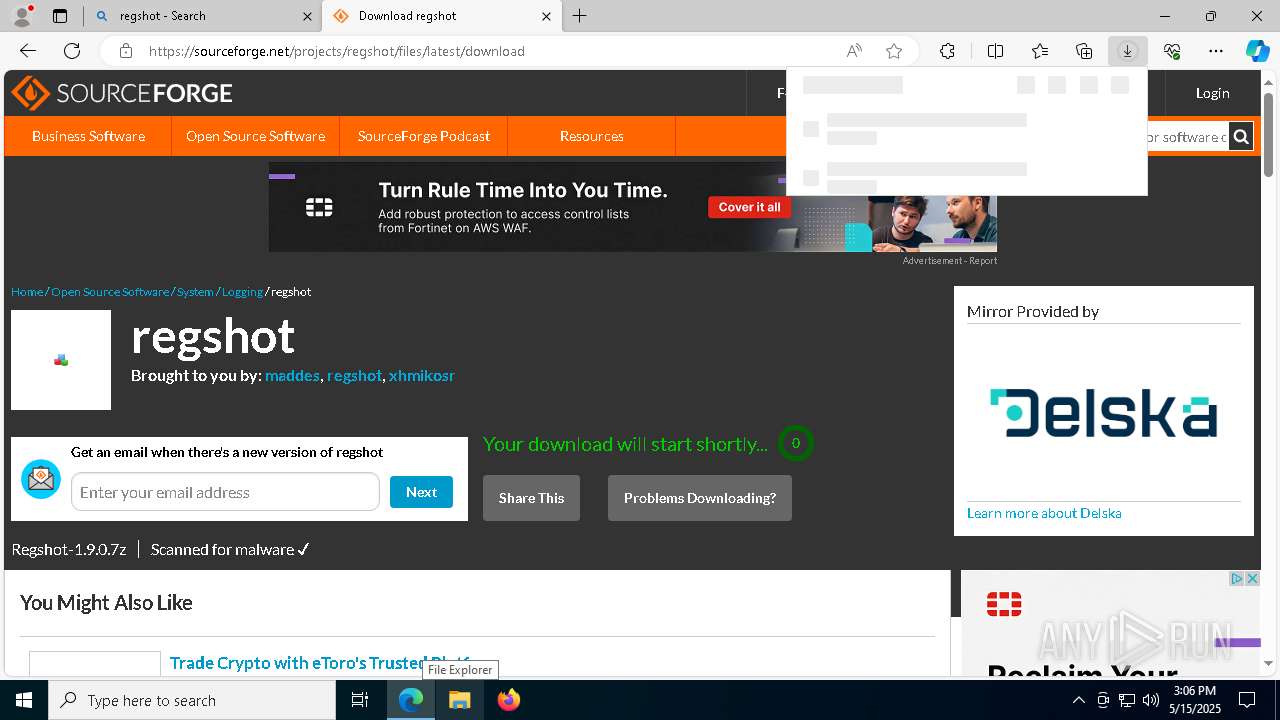
Task: Click the Problems Downloading? button
Action: 700,498
